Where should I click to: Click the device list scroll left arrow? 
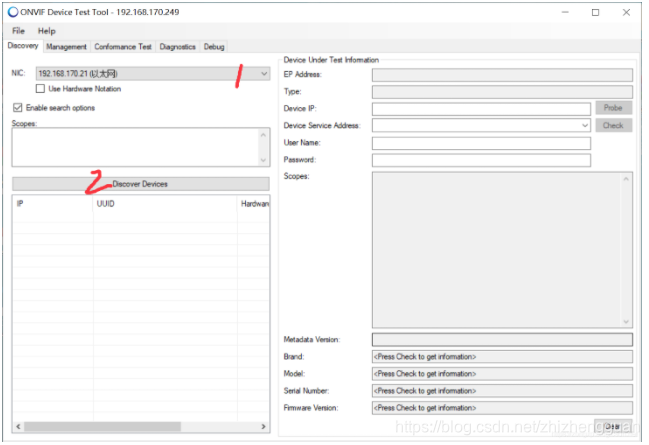point(18,426)
